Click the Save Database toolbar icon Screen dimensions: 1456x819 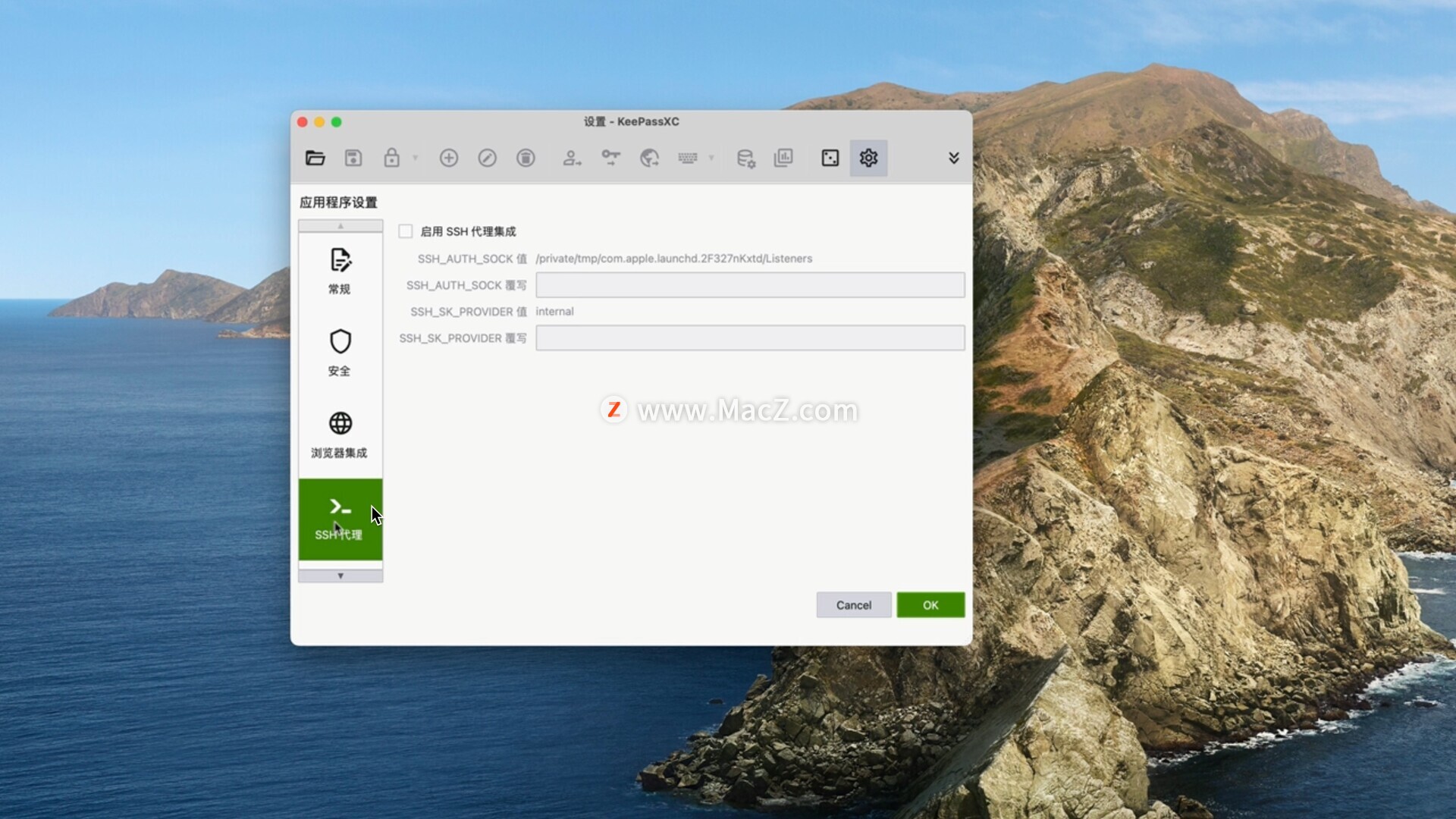point(353,158)
